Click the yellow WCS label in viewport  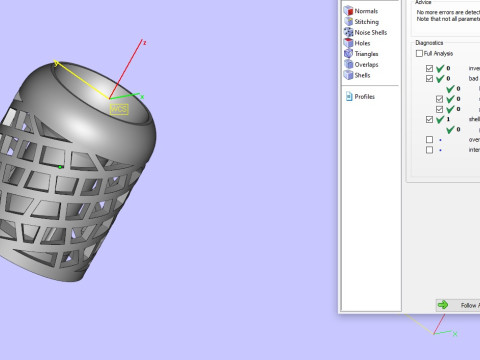[x=119, y=109]
